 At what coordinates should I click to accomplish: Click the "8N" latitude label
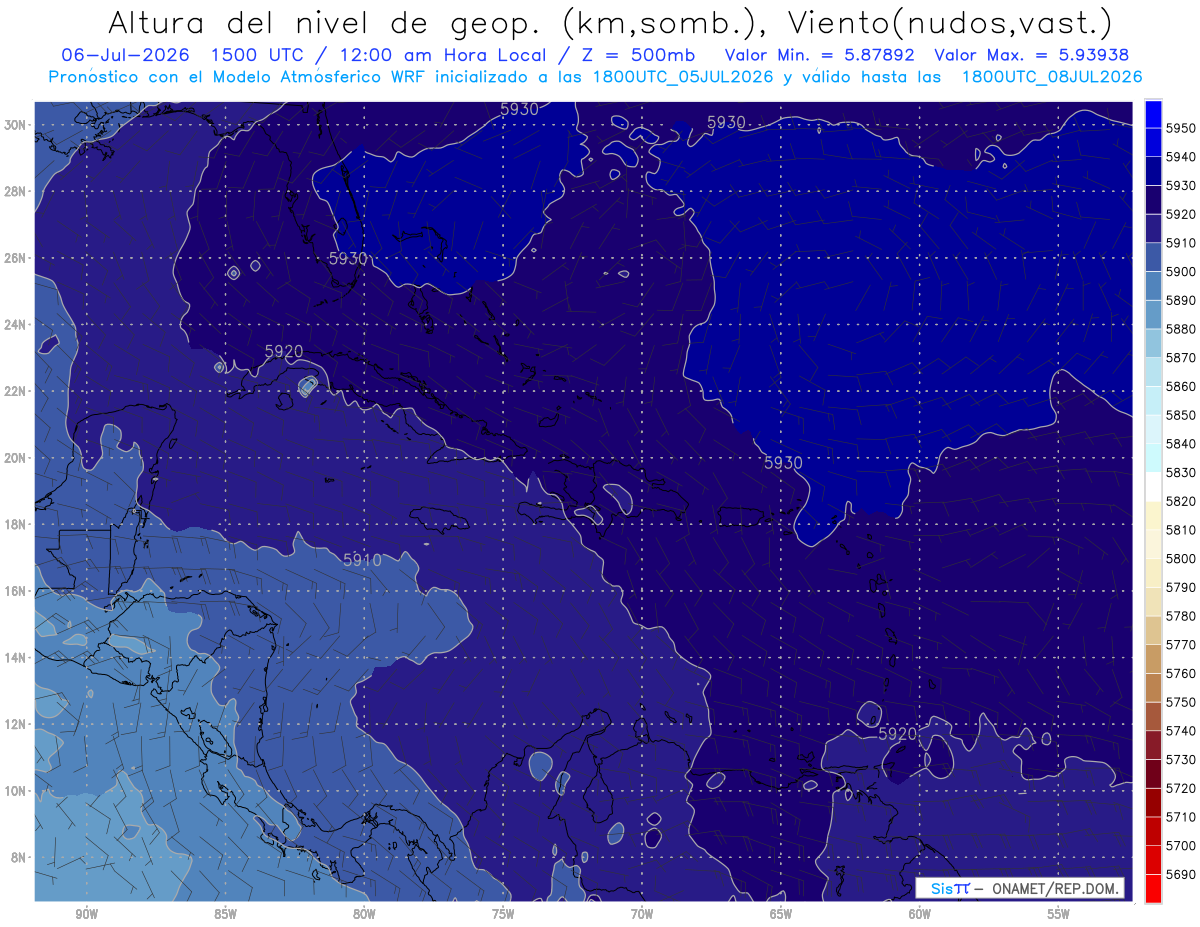20,857
